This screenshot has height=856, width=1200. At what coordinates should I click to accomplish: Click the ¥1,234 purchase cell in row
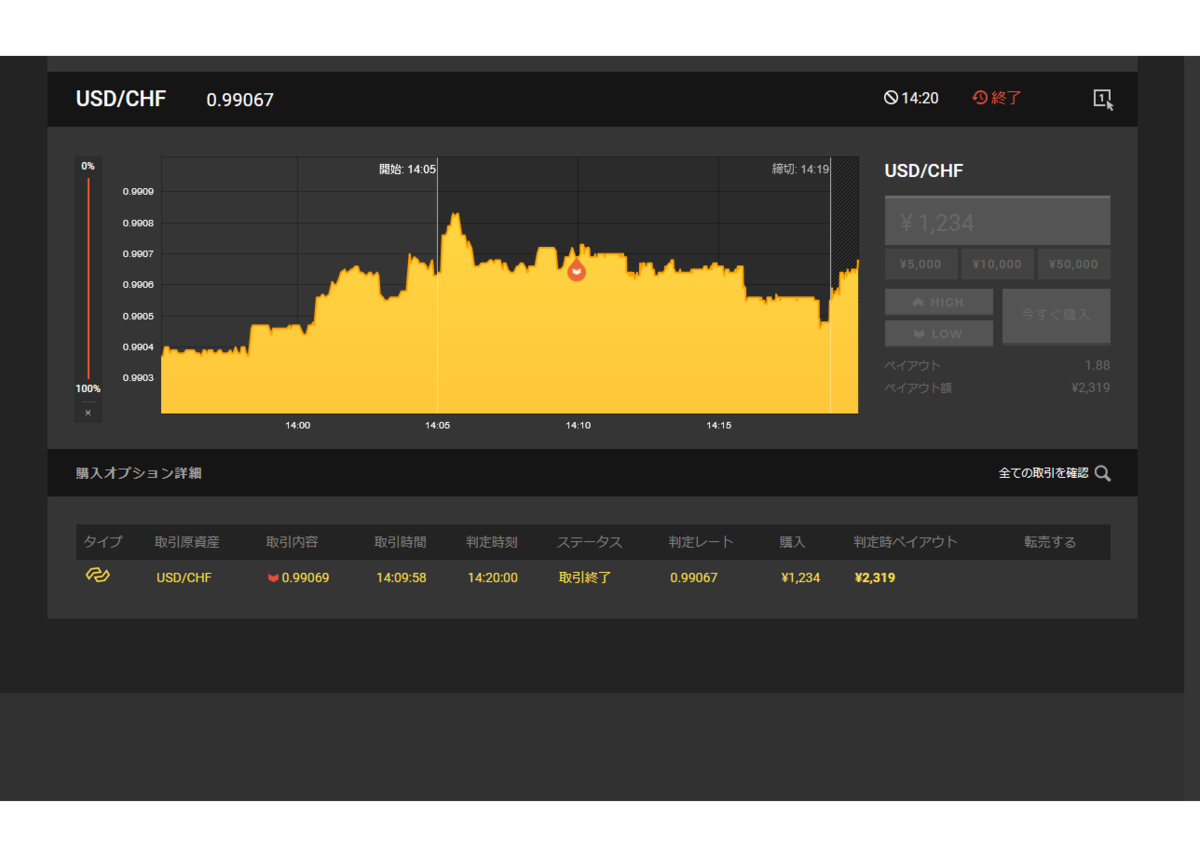point(800,577)
